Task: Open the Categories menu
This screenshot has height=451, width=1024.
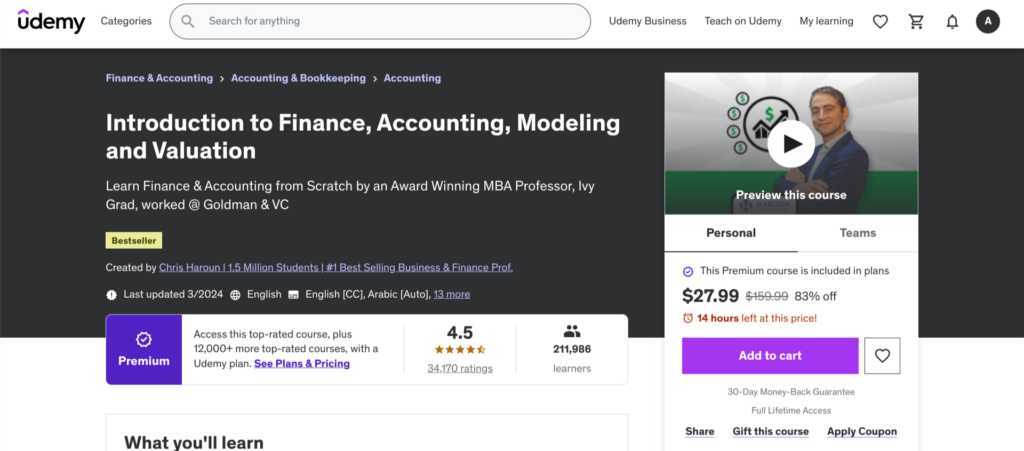Action: pos(126,21)
